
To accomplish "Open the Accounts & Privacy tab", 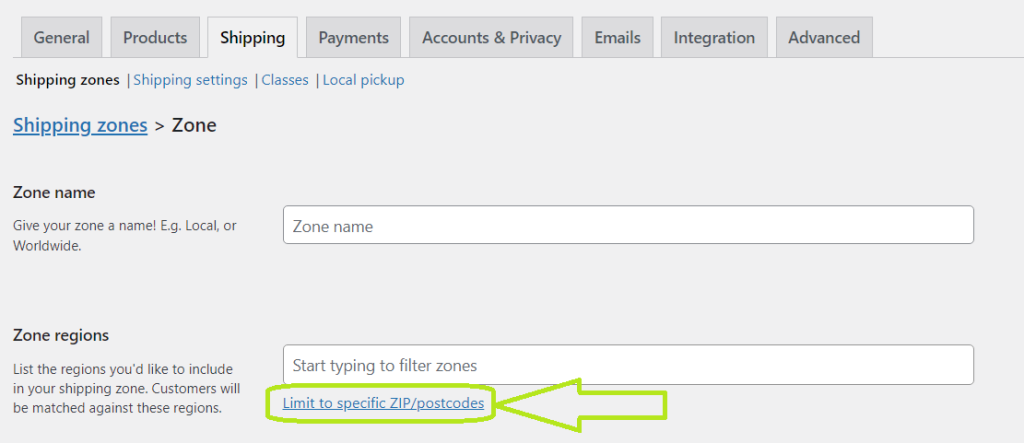I will [491, 38].
